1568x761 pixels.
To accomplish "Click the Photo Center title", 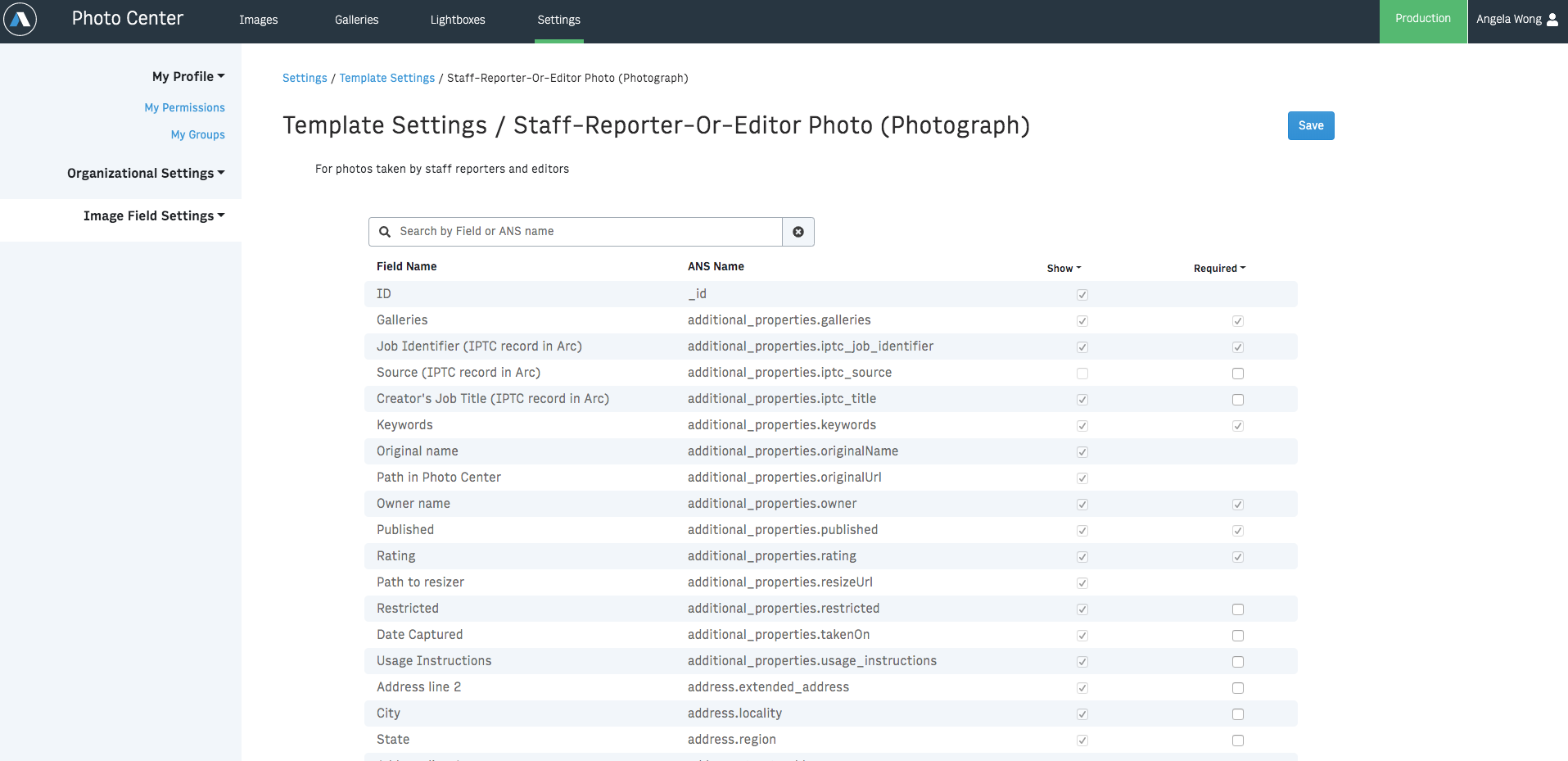I will coord(128,18).
